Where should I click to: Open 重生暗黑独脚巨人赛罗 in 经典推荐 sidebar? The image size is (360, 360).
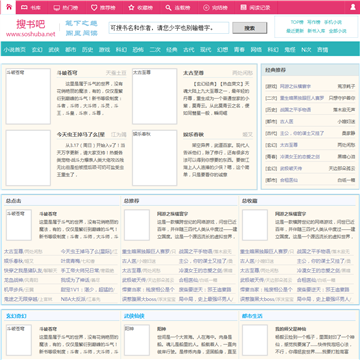pos(302,98)
